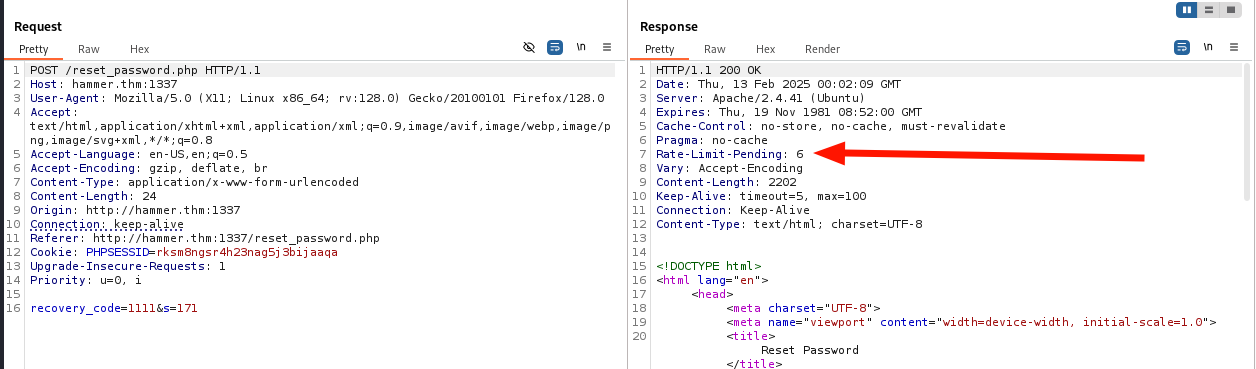Switch to combined tabbed layout icon
This screenshot has height=369, width=1256.
[1230, 10]
